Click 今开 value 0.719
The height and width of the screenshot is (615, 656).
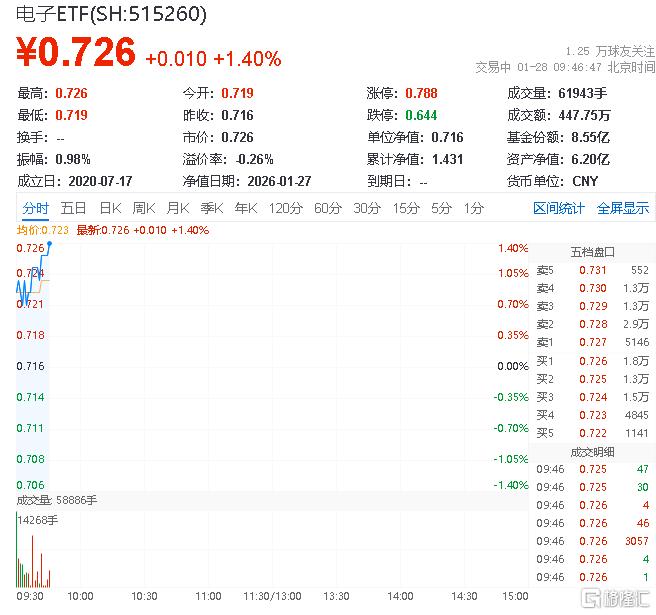pyautogui.click(x=237, y=93)
